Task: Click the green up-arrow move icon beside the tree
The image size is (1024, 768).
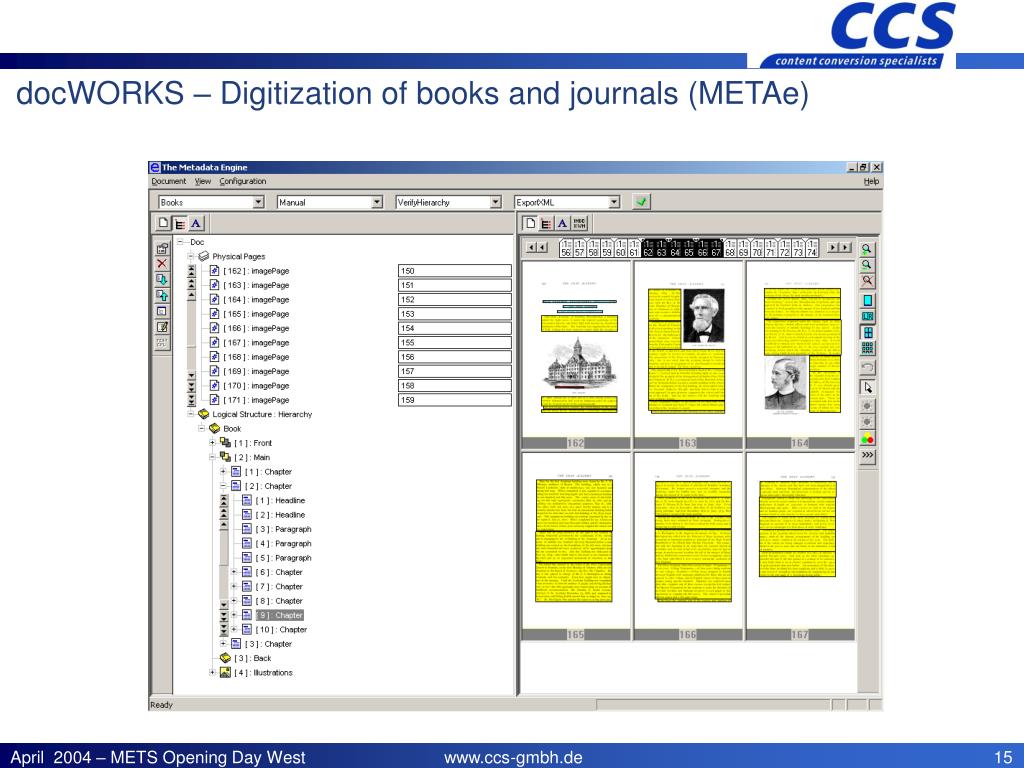Action: (162, 295)
